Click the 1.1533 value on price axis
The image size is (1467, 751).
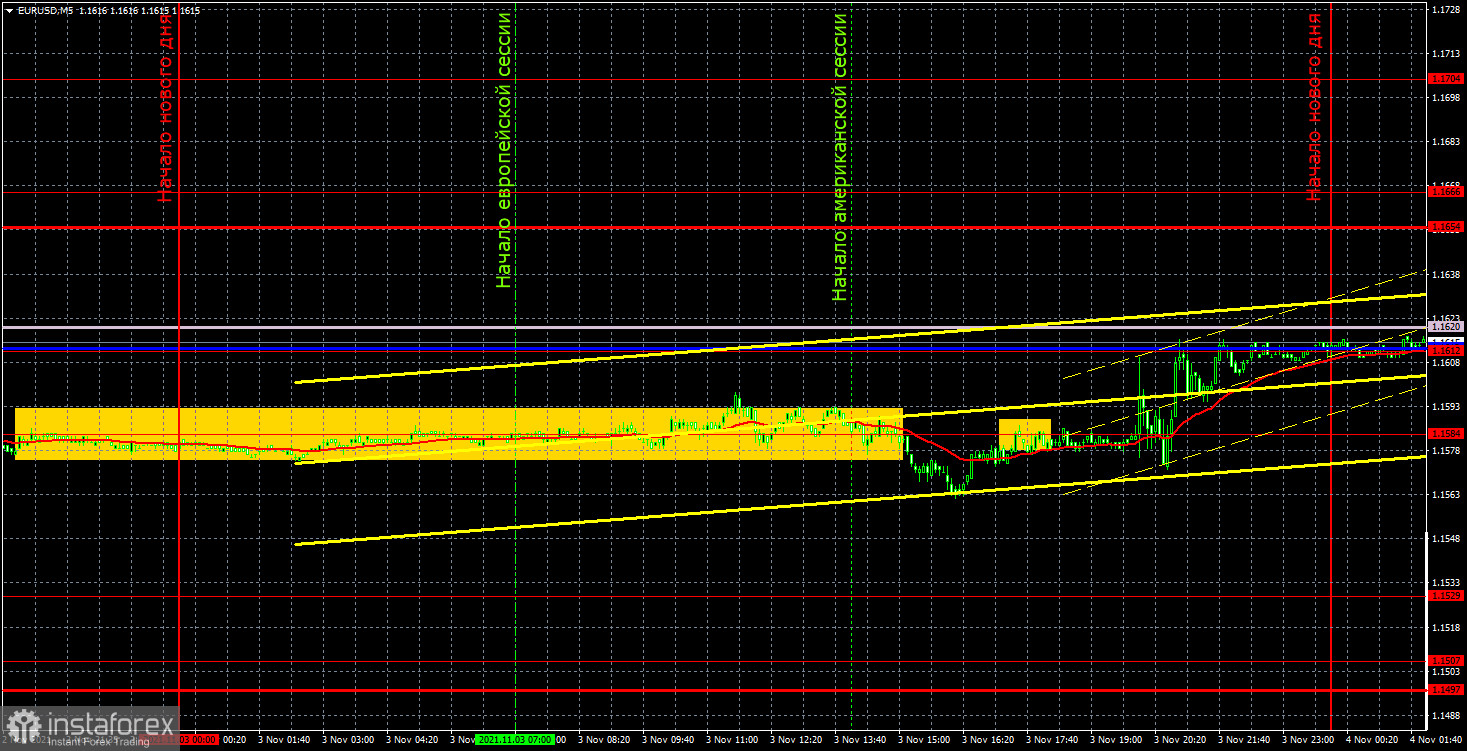1447,583
